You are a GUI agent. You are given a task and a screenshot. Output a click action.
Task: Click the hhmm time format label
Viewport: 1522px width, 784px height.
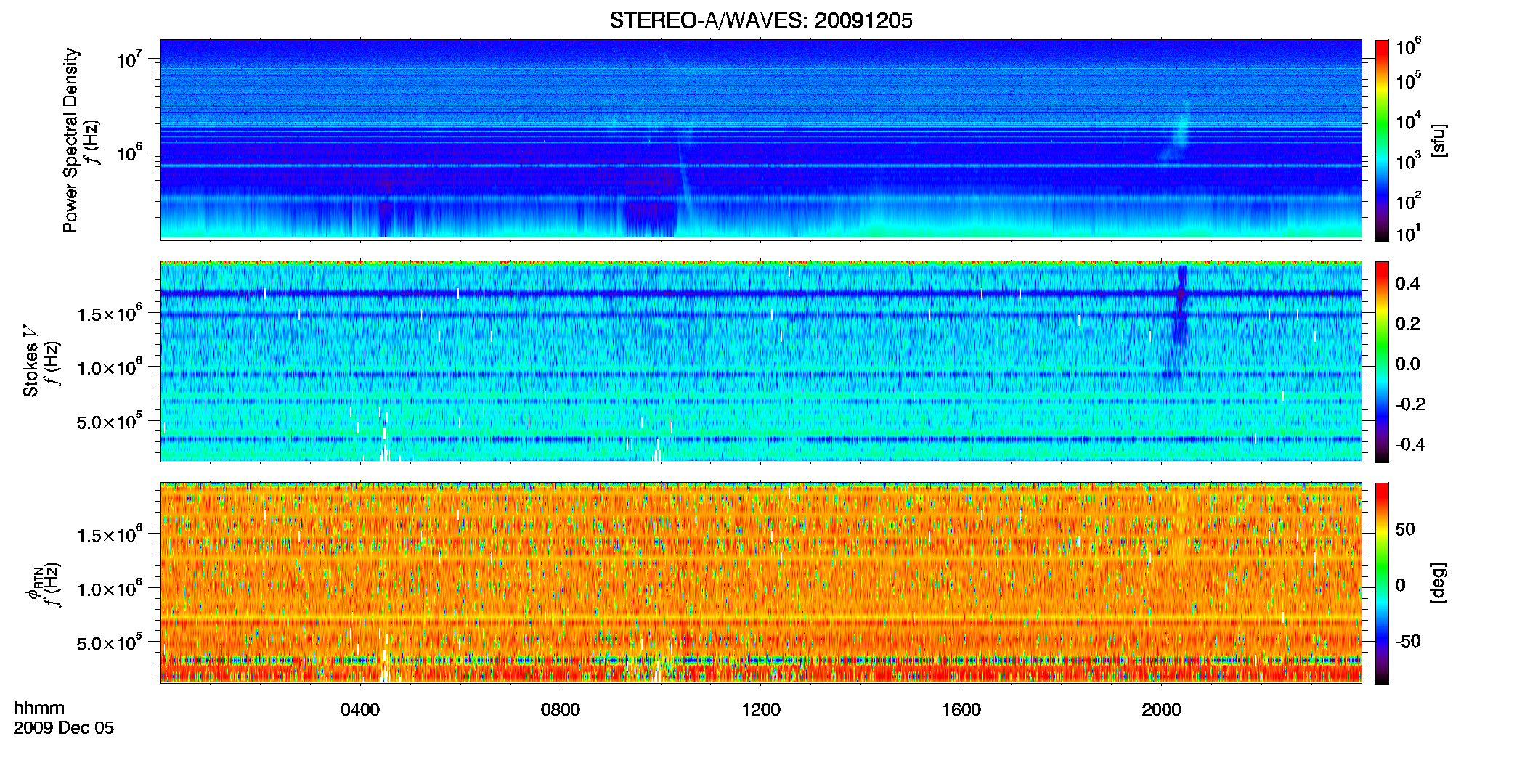coord(39,708)
